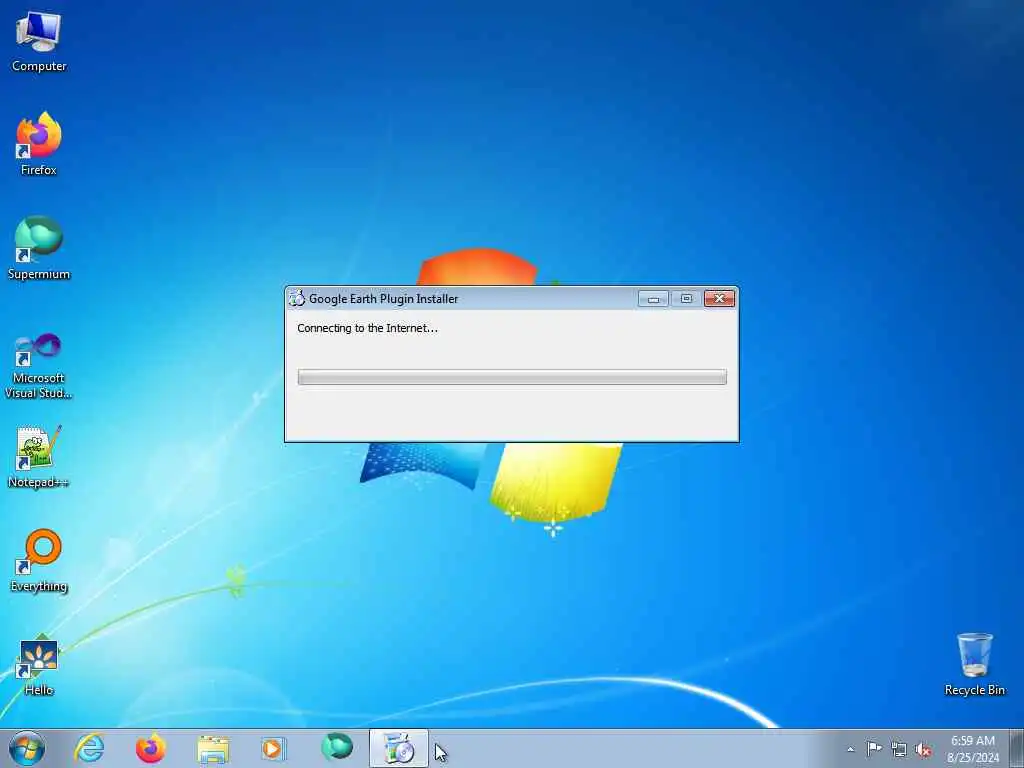The image size is (1024, 768).
Task: Click the Show Desktop strip
Action: pyautogui.click(x=1017, y=748)
